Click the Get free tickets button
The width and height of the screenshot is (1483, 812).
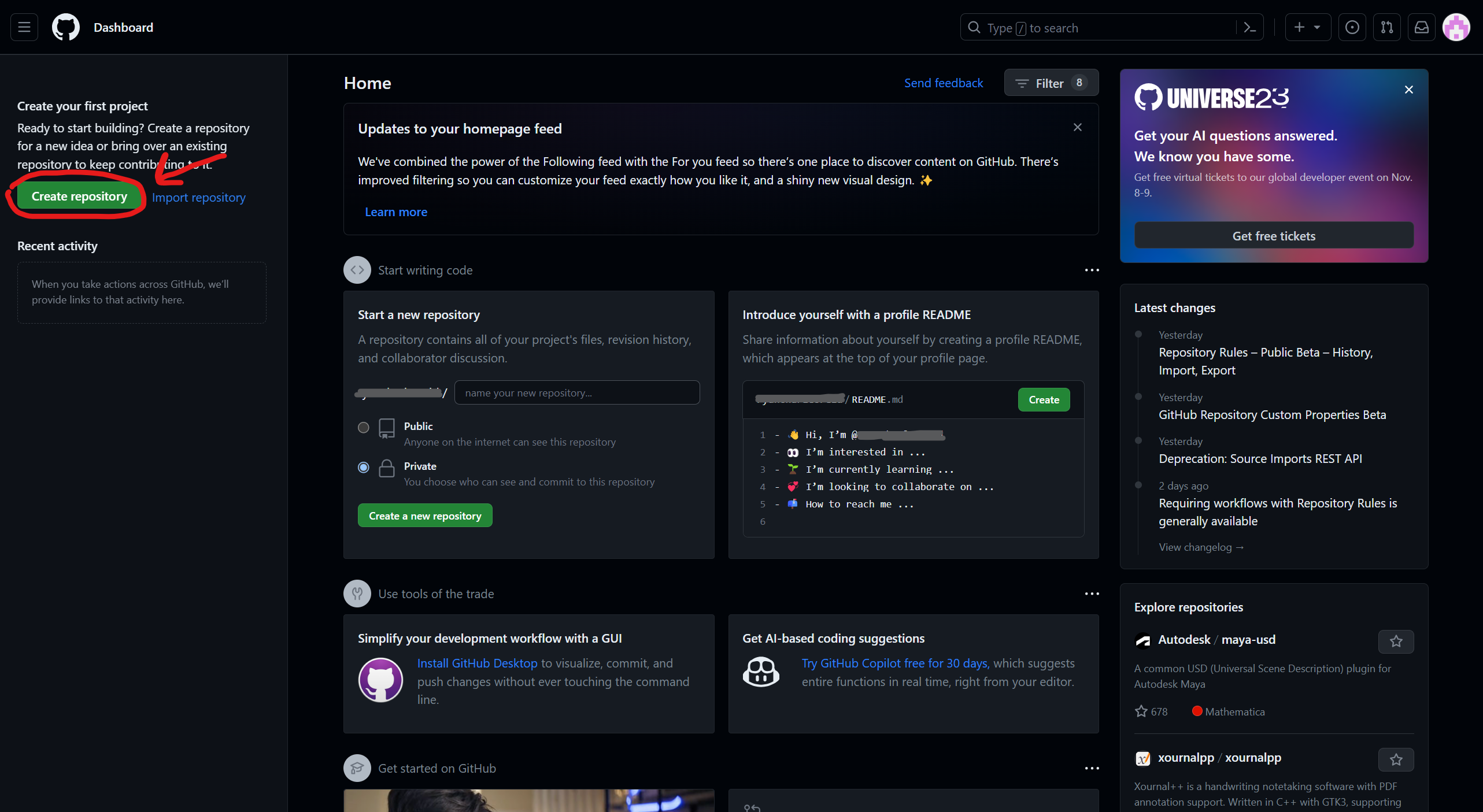(x=1274, y=236)
